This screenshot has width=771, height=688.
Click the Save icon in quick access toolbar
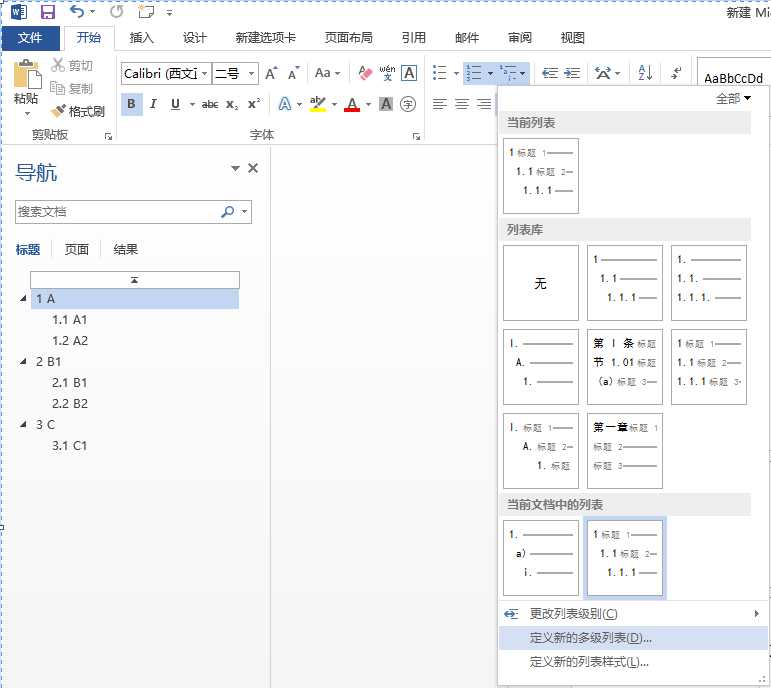click(47, 12)
